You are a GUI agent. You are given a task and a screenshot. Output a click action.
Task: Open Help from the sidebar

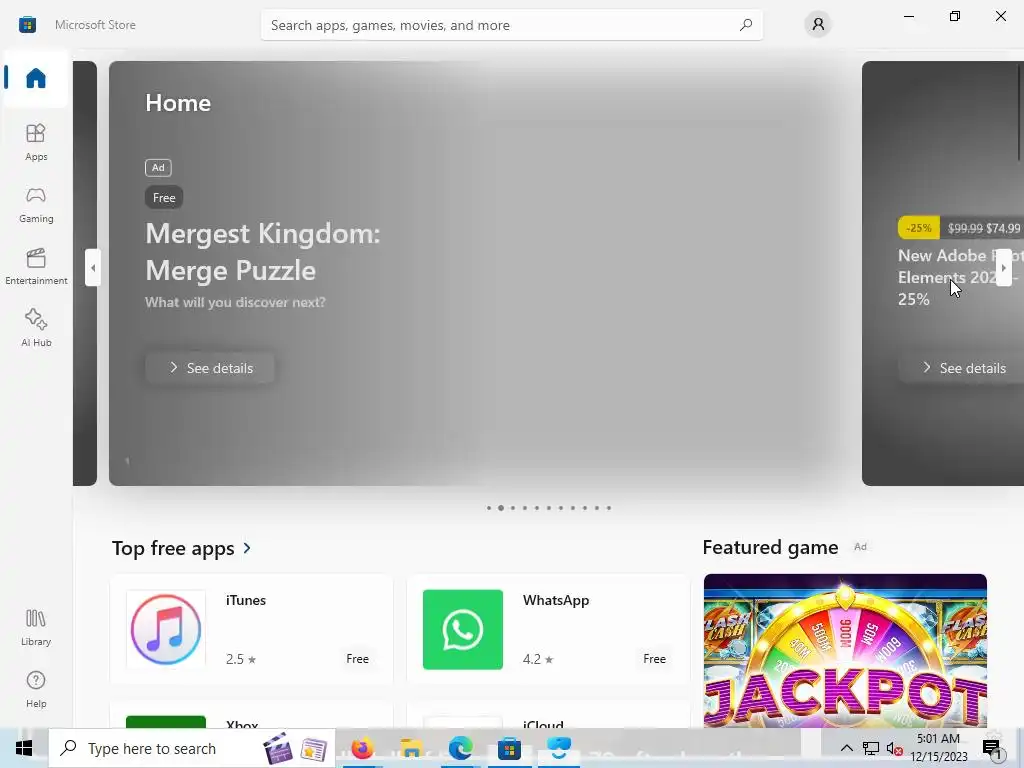click(36, 690)
